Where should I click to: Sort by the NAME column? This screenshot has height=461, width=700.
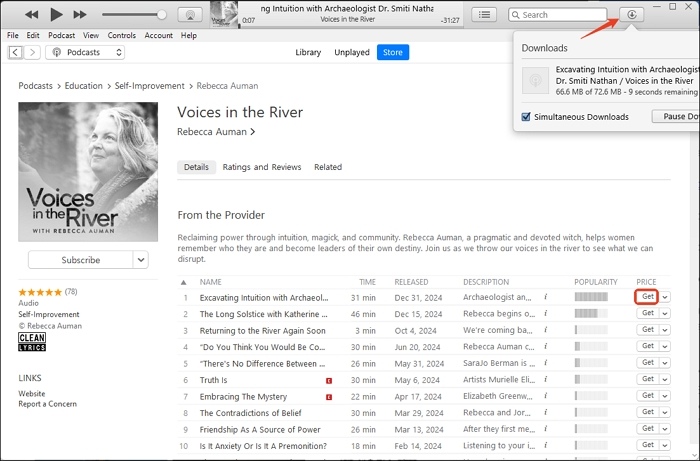[211, 282]
